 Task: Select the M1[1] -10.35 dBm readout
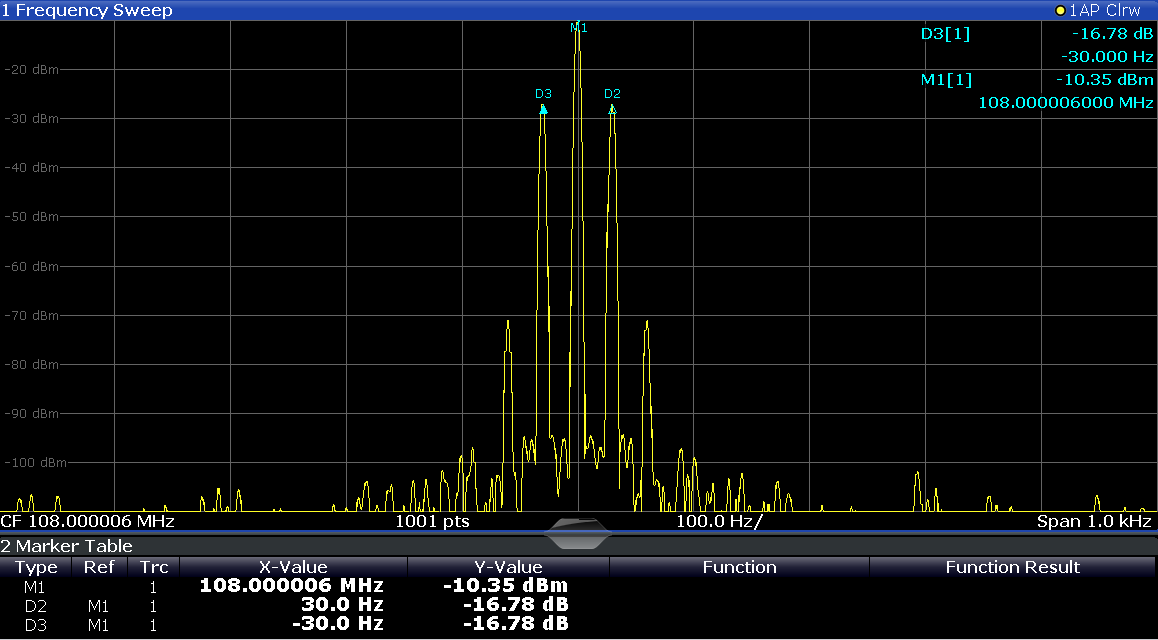[x=1104, y=79]
